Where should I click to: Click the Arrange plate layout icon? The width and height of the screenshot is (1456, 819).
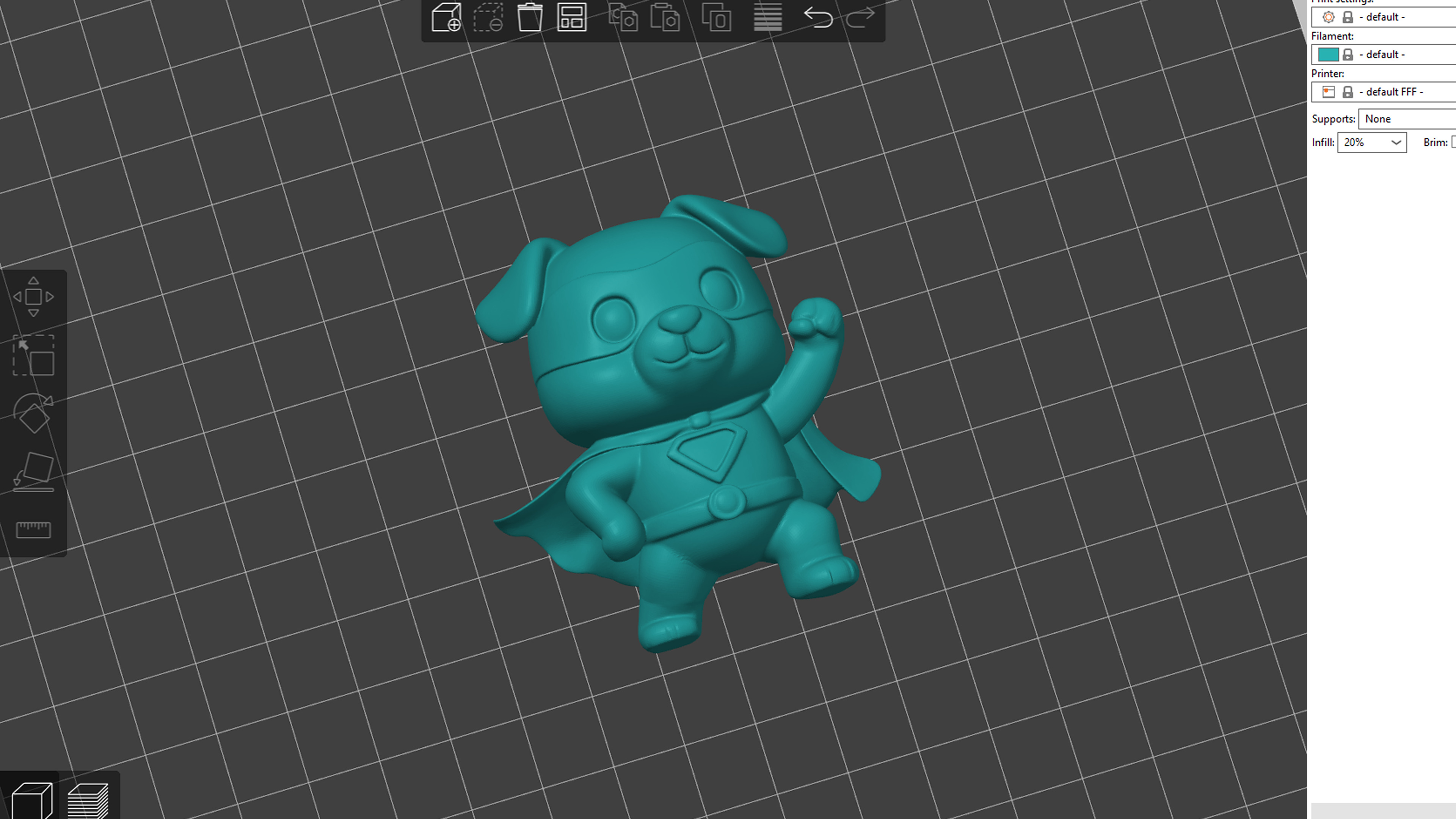pos(571,17)
